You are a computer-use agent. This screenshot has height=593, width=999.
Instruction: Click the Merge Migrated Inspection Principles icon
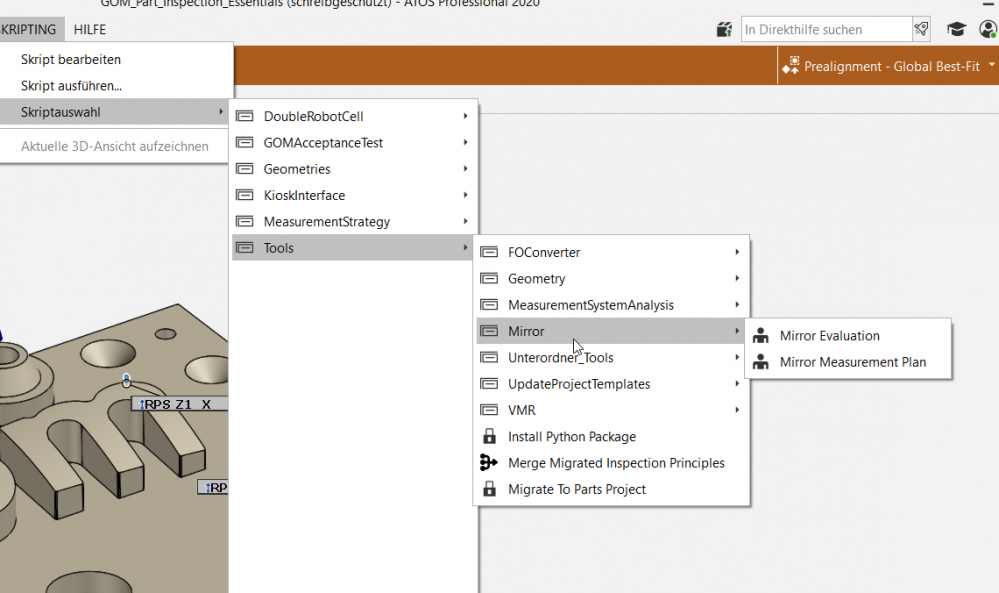point(489,463)
